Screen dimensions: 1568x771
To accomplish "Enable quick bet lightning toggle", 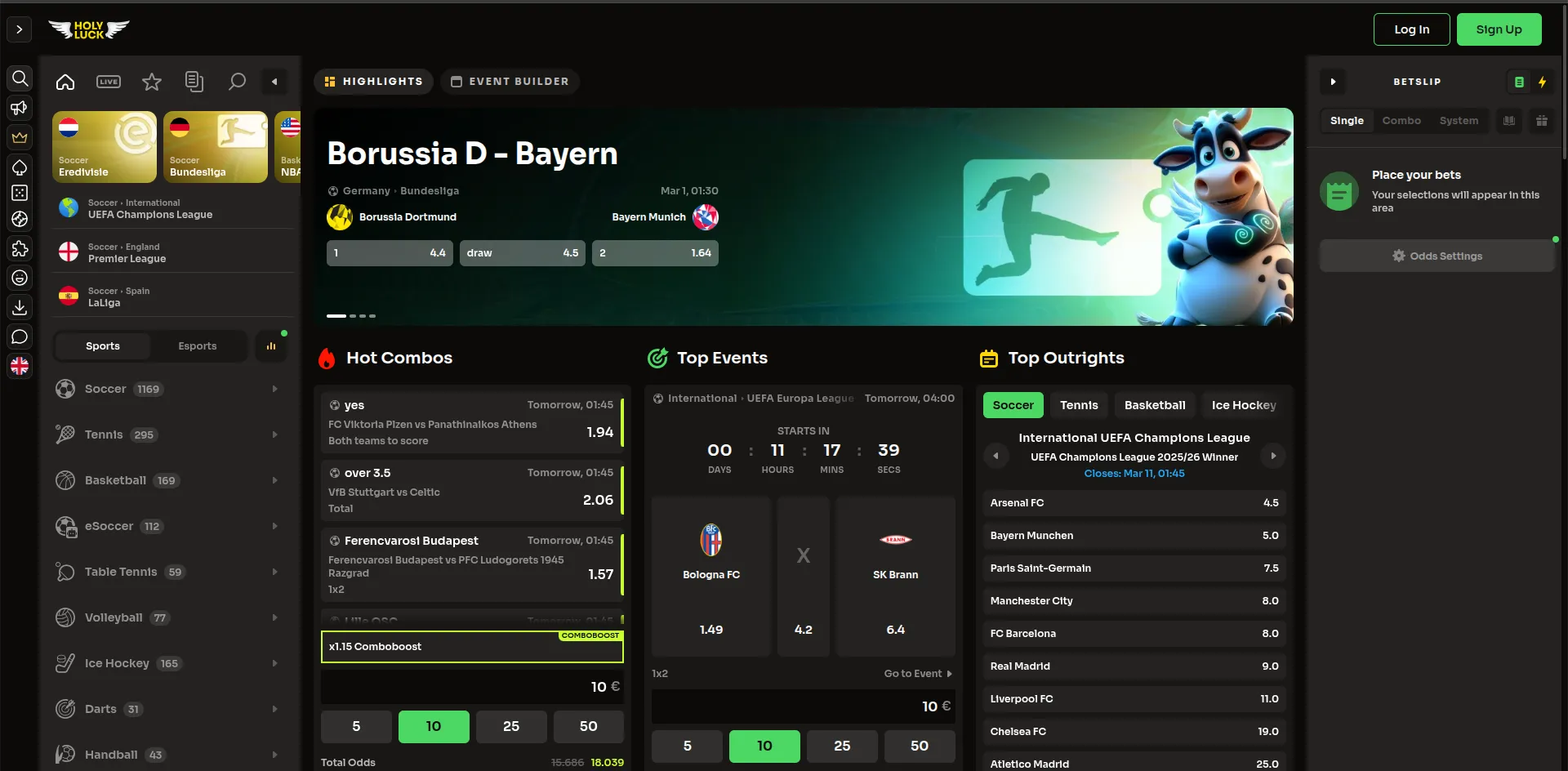I will click(1542, 82).
